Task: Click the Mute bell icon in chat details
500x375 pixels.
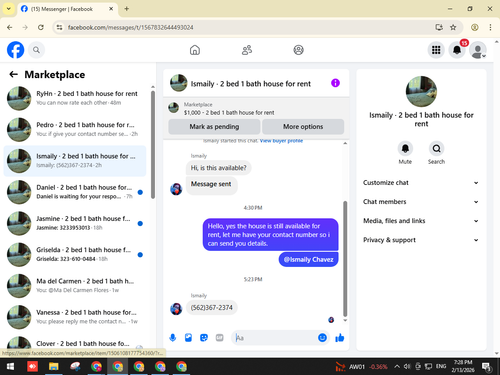Action: (405, 148)
